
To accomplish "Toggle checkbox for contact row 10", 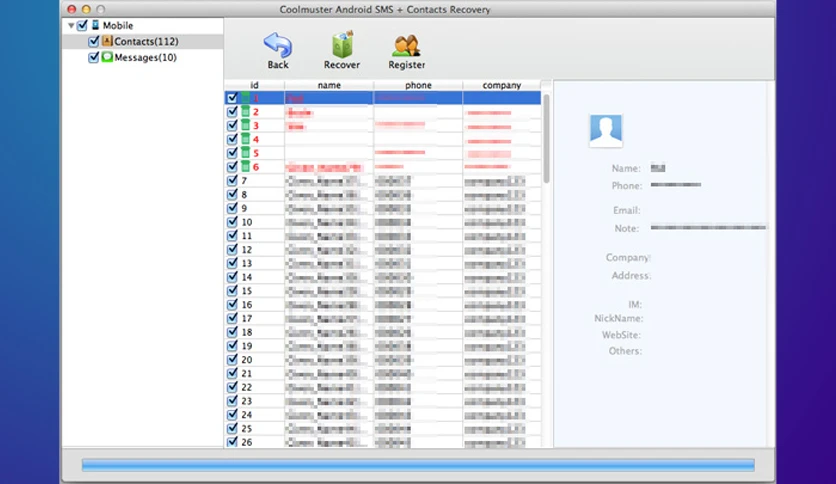I will point(232,222).
